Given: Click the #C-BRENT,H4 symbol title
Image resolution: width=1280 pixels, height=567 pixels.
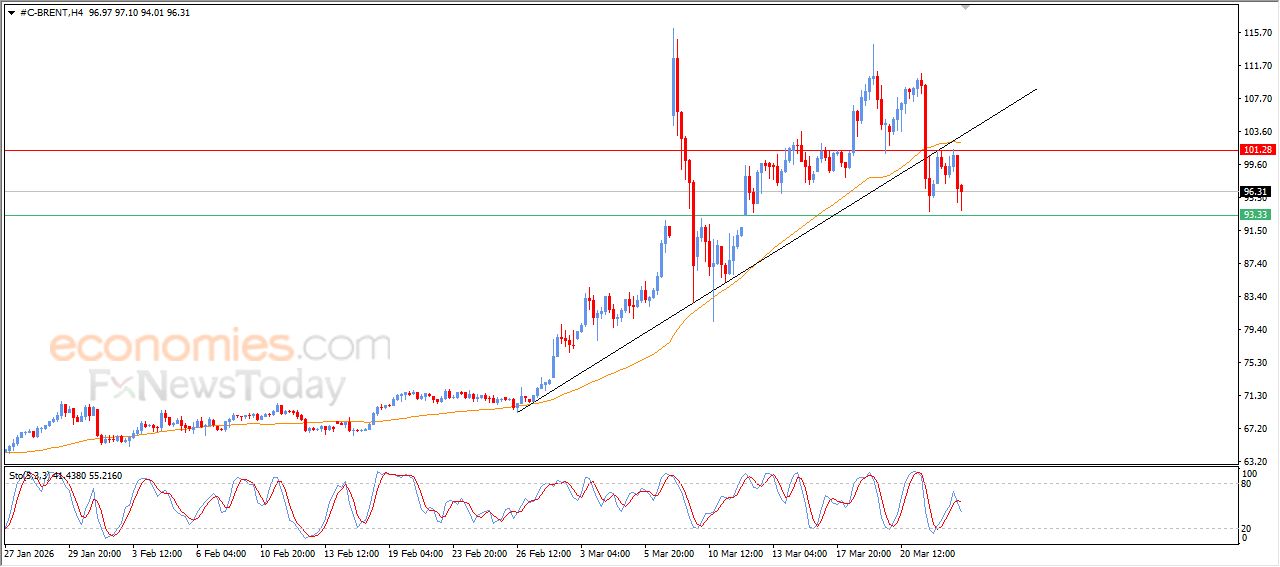Looking at the screenshot, I should click(x=52, y=14).
